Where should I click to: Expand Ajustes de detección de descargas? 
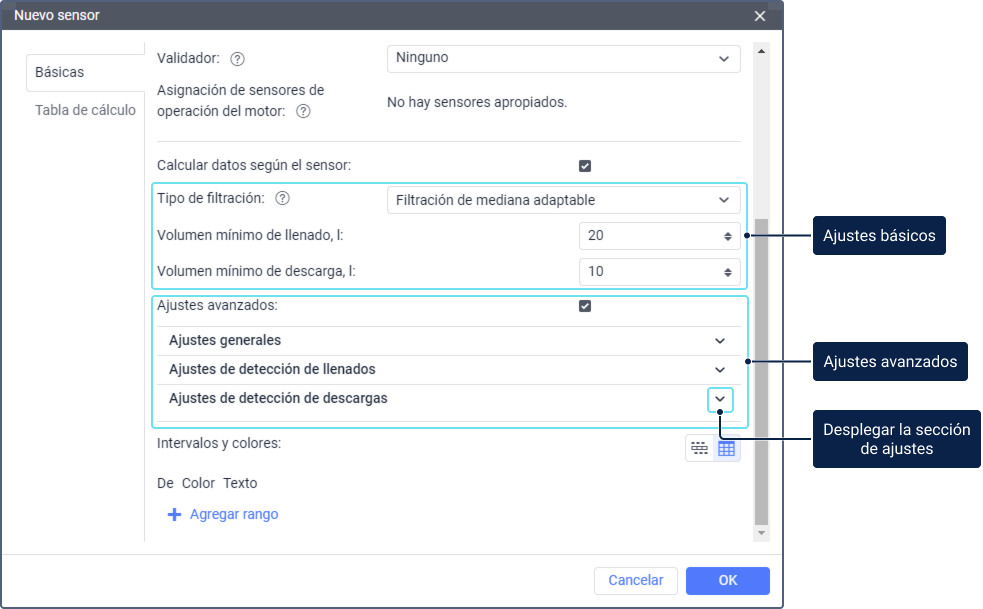coord(720,399)
